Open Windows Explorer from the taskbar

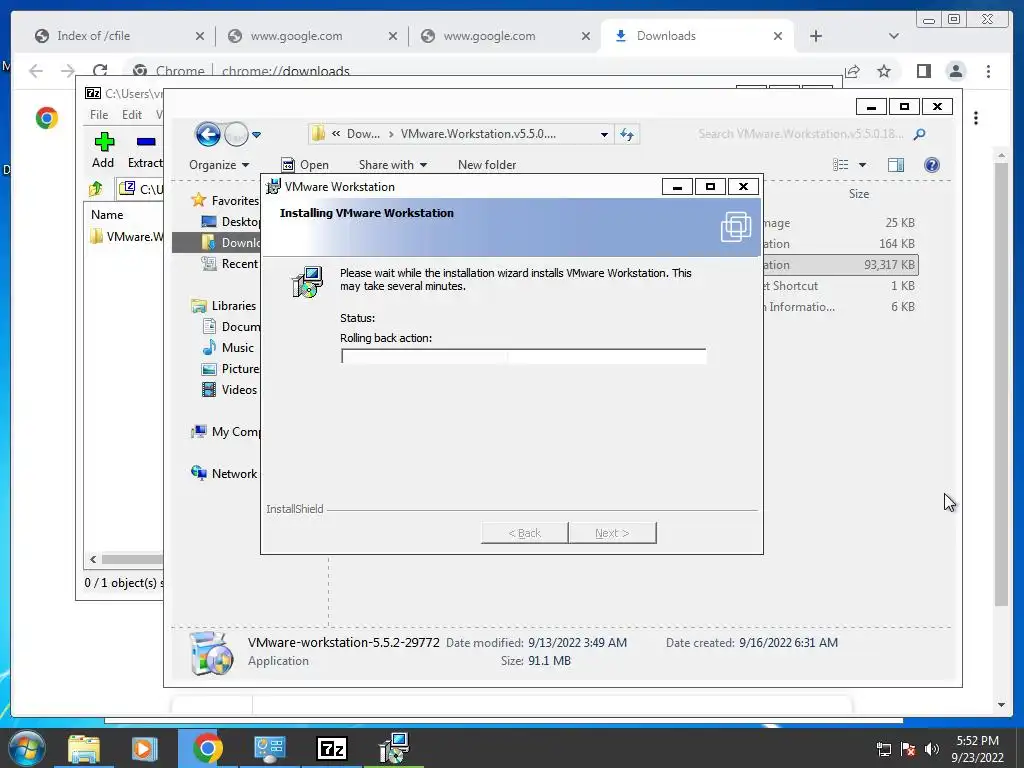click(84, 748)
